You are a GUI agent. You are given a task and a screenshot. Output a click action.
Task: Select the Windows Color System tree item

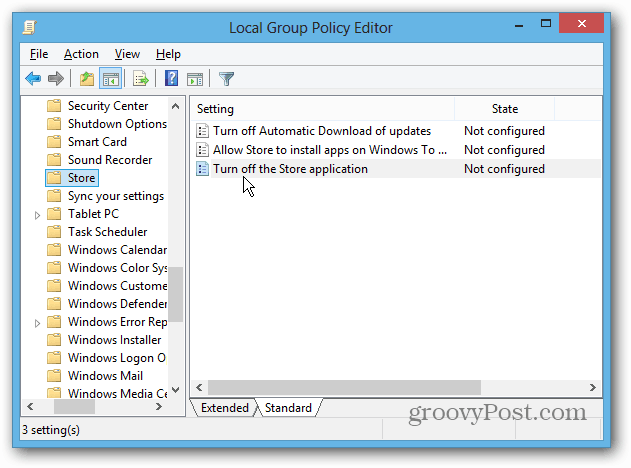point(117,268)
